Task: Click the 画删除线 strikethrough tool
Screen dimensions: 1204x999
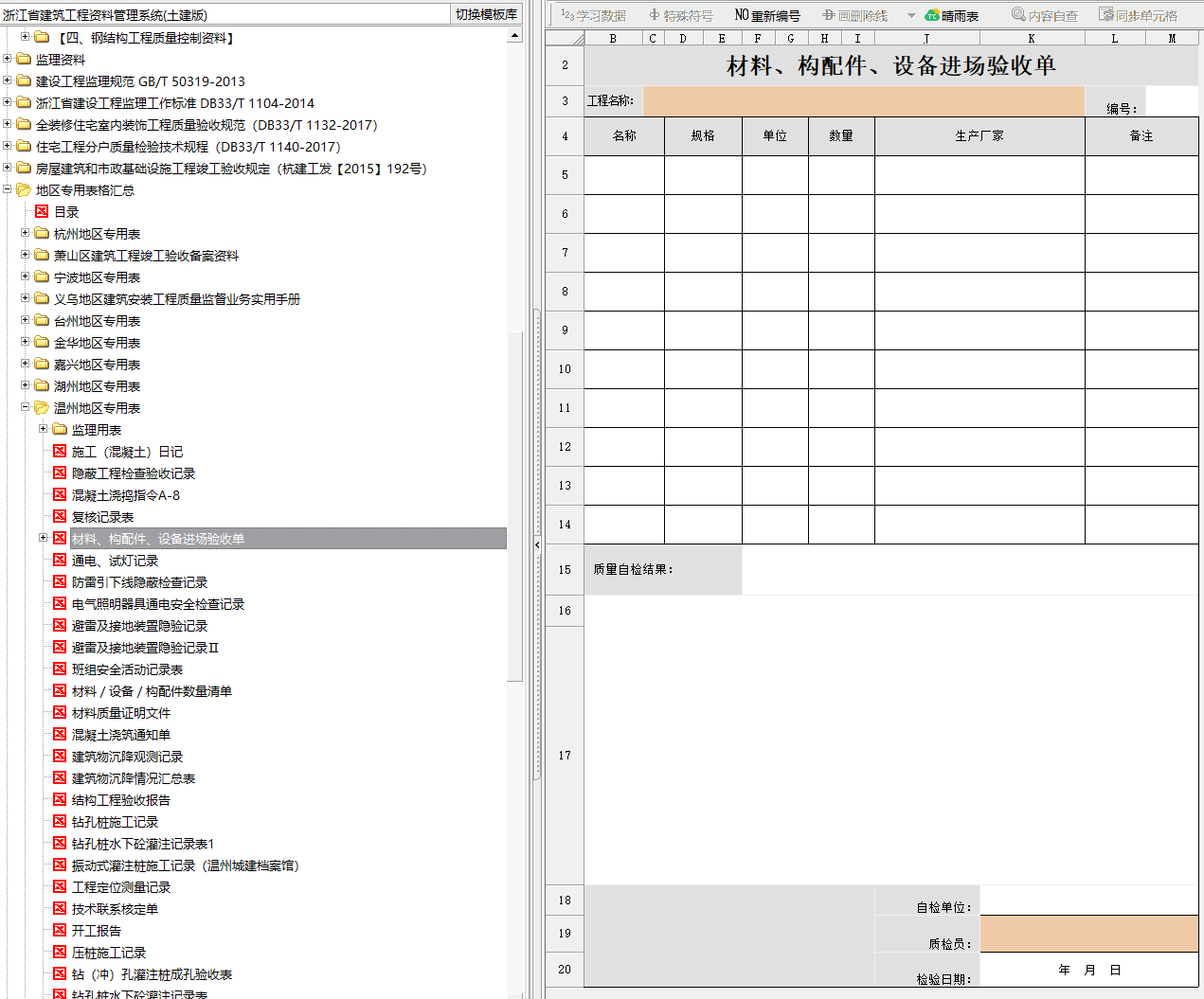Action: coord(854,15)
